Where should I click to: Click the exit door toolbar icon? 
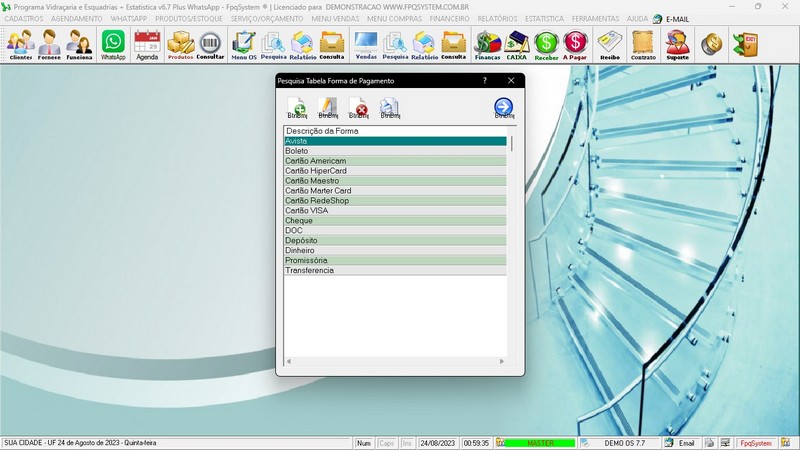tap(745, 45)
